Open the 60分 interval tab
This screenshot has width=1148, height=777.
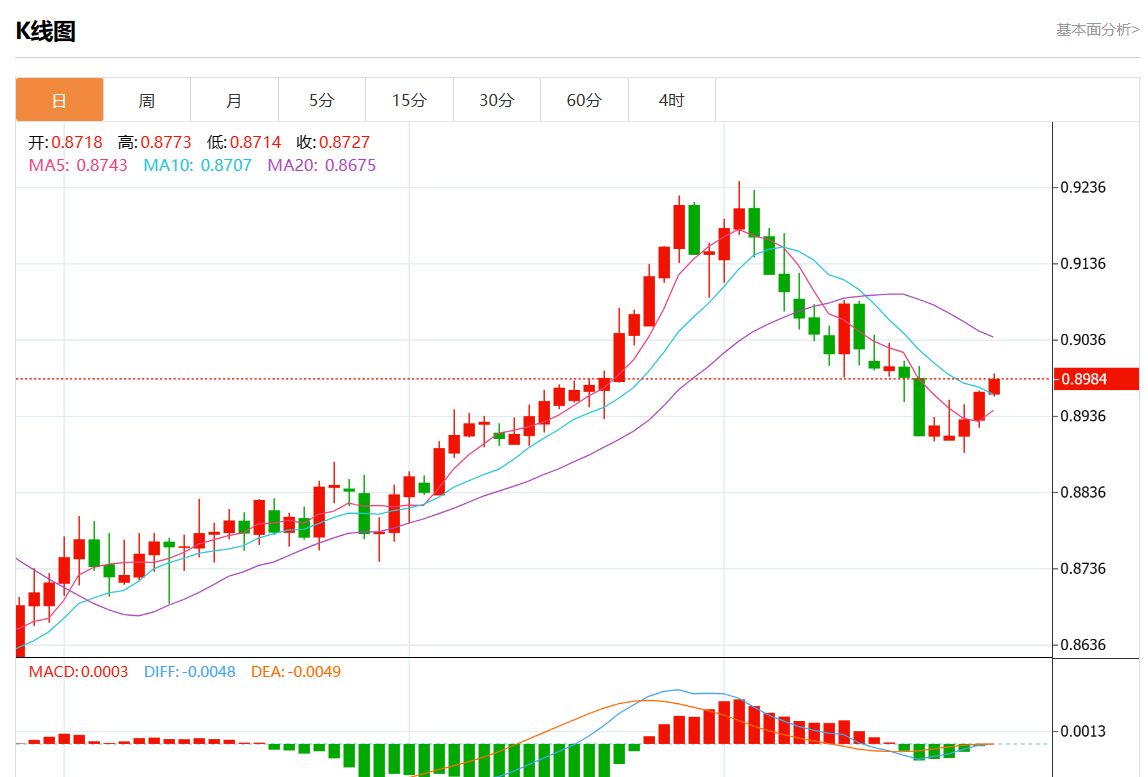coord(584,100)
